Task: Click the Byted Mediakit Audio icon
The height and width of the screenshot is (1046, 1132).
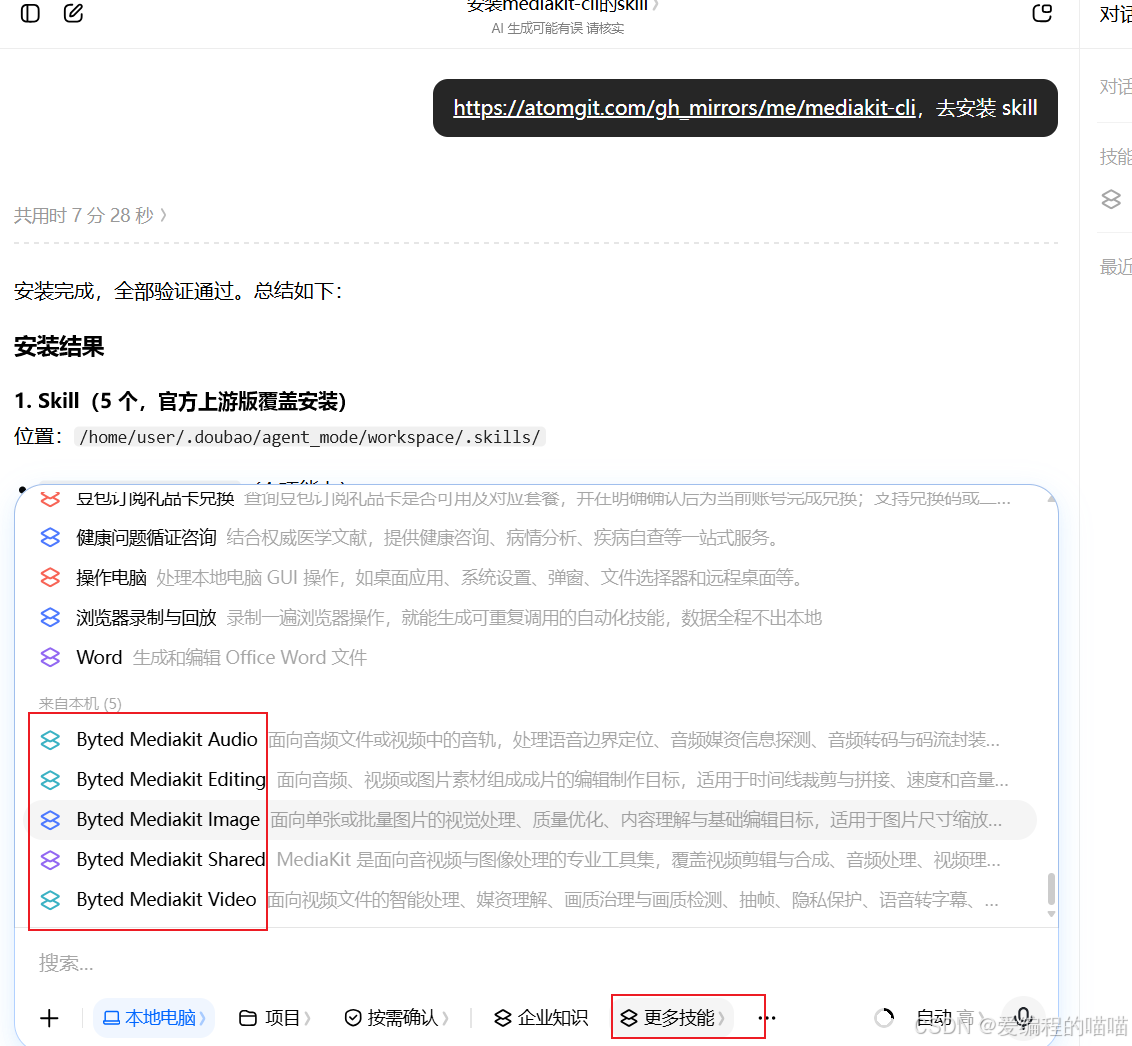Action: click(x=50, y=740)
